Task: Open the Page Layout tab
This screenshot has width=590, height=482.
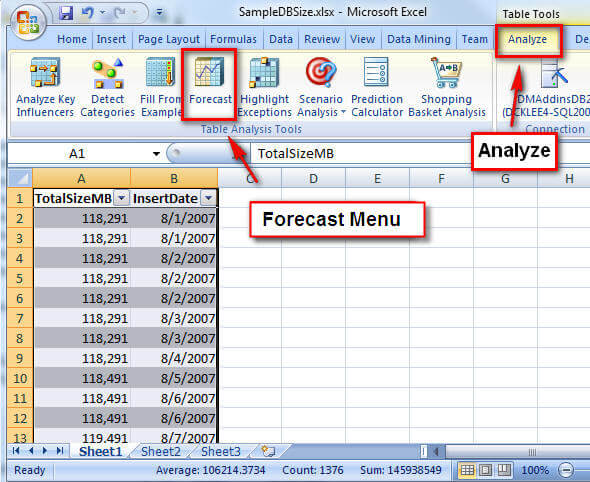Action: 169,39
